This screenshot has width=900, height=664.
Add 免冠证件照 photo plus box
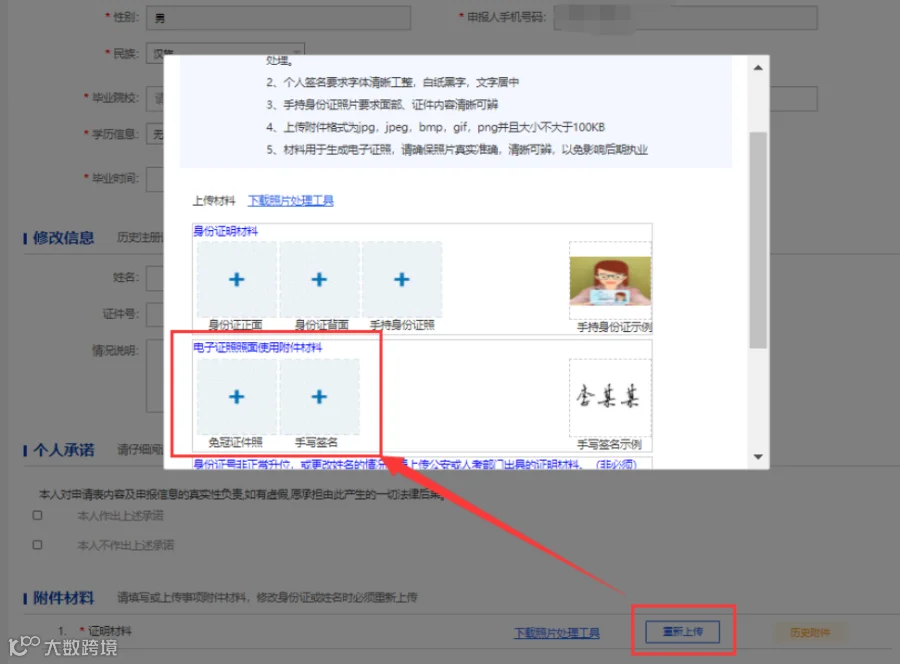(x=236, y=397)
